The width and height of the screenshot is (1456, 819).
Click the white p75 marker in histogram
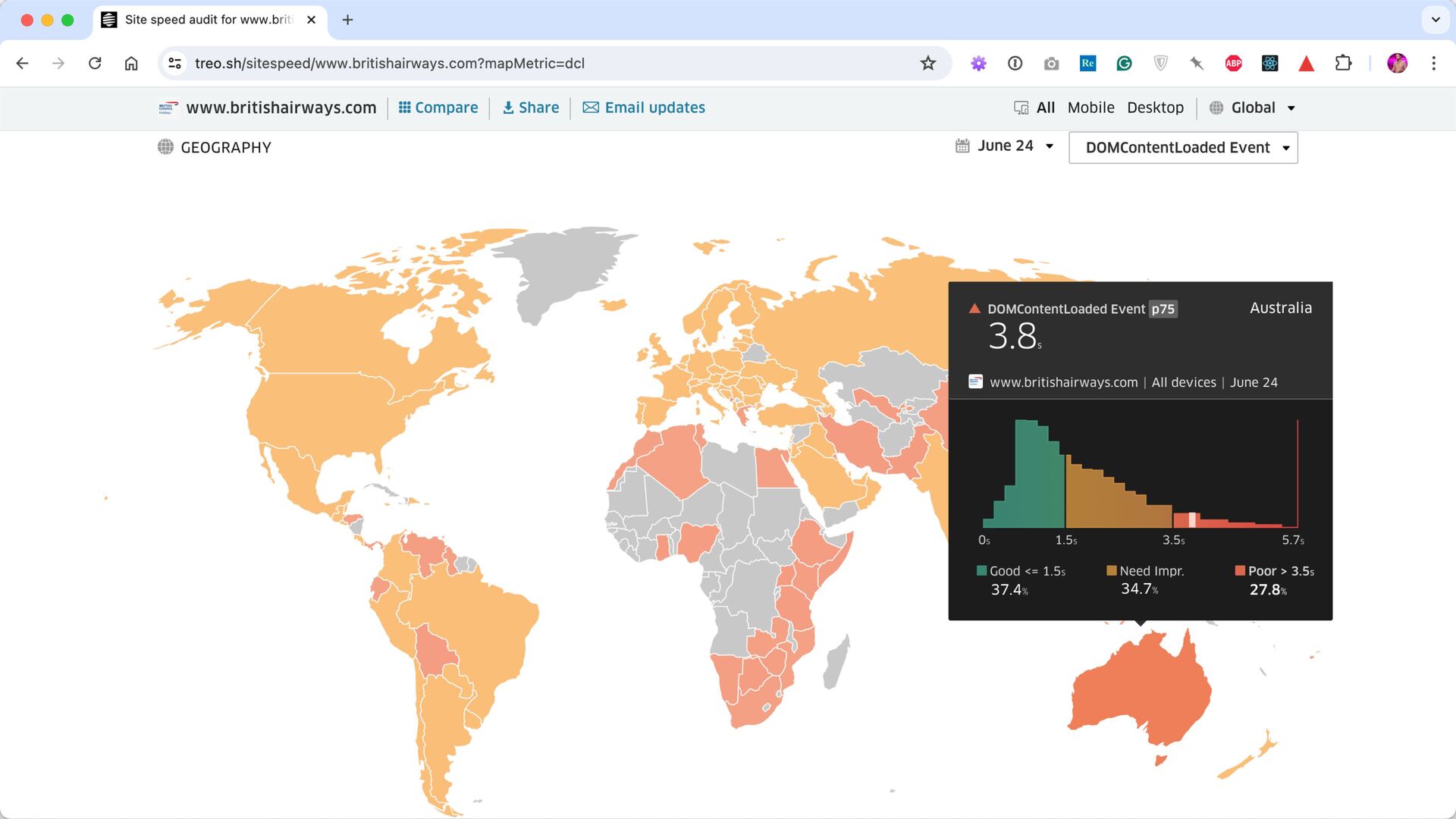click(1192, 519)
